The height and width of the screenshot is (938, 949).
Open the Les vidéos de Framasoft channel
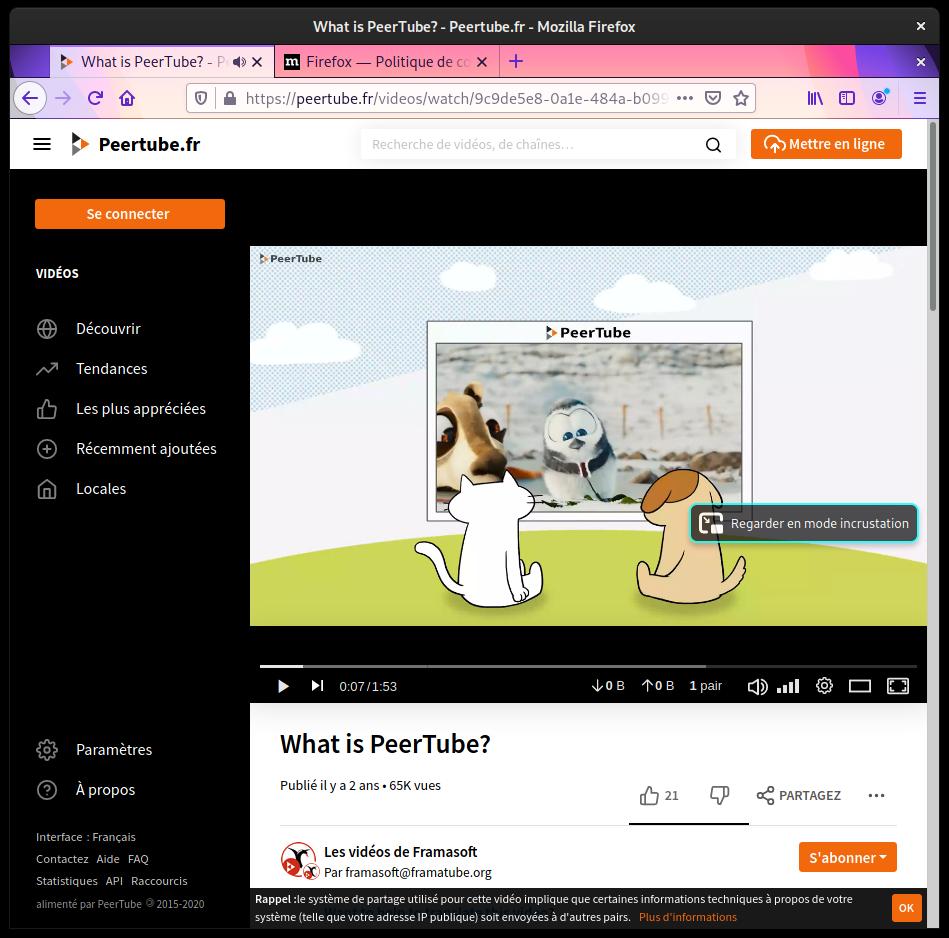401,851
